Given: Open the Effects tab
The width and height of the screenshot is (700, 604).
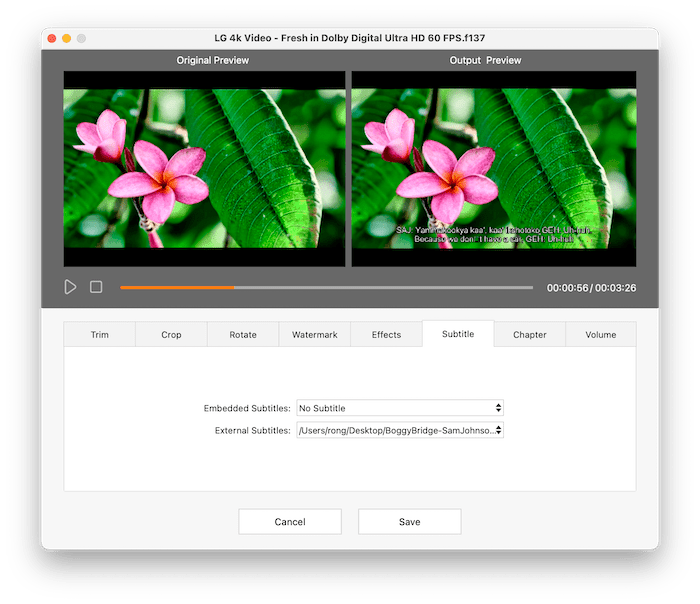Looking at the screenshot, I should click(386, 335).
